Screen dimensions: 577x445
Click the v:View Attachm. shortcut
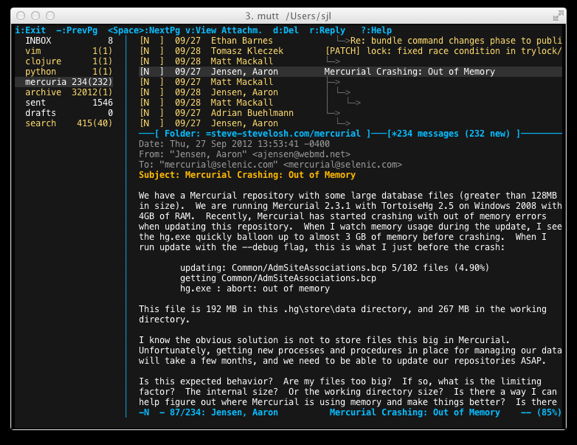point(223,30)
